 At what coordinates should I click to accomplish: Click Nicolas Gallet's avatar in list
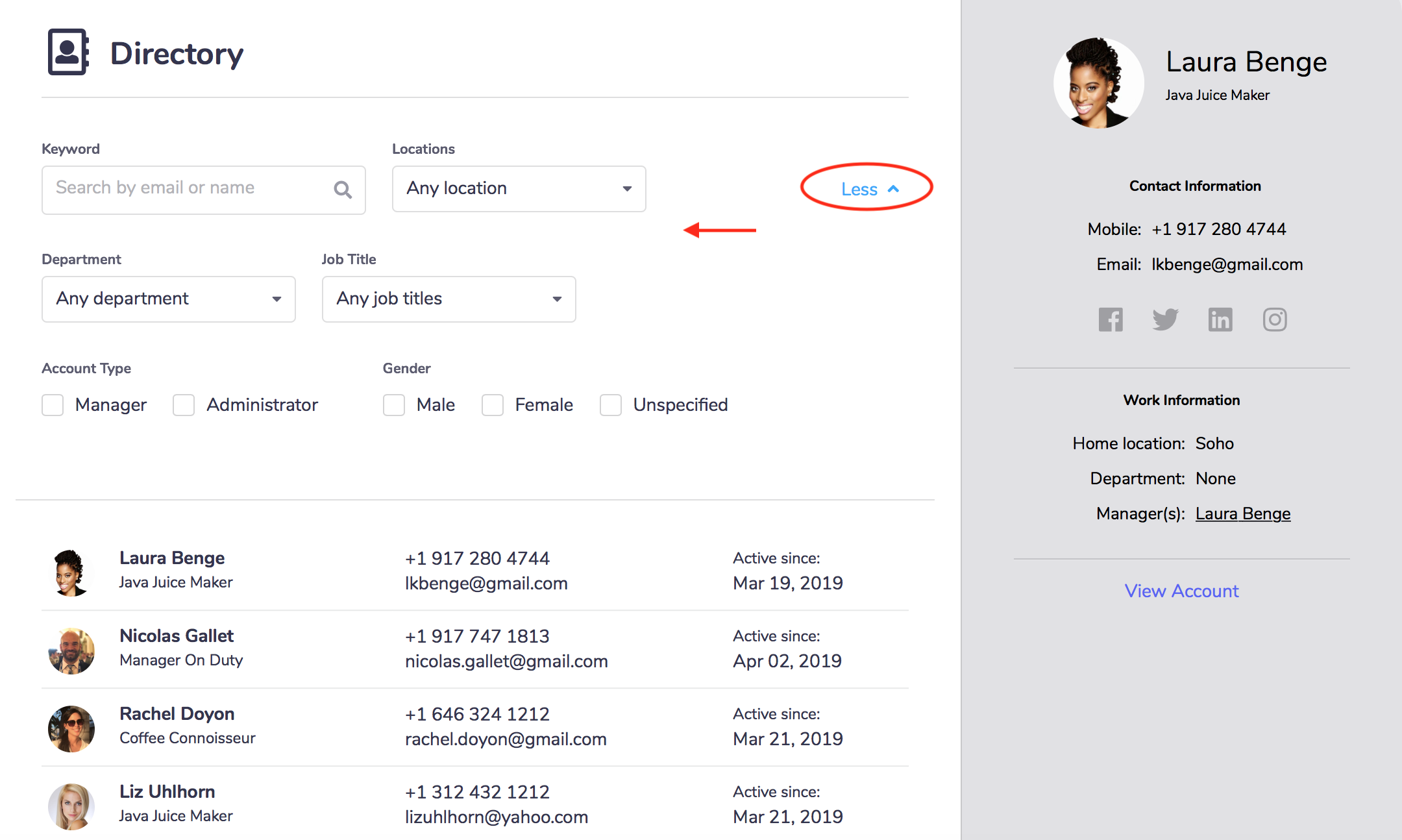click(71, 650)
